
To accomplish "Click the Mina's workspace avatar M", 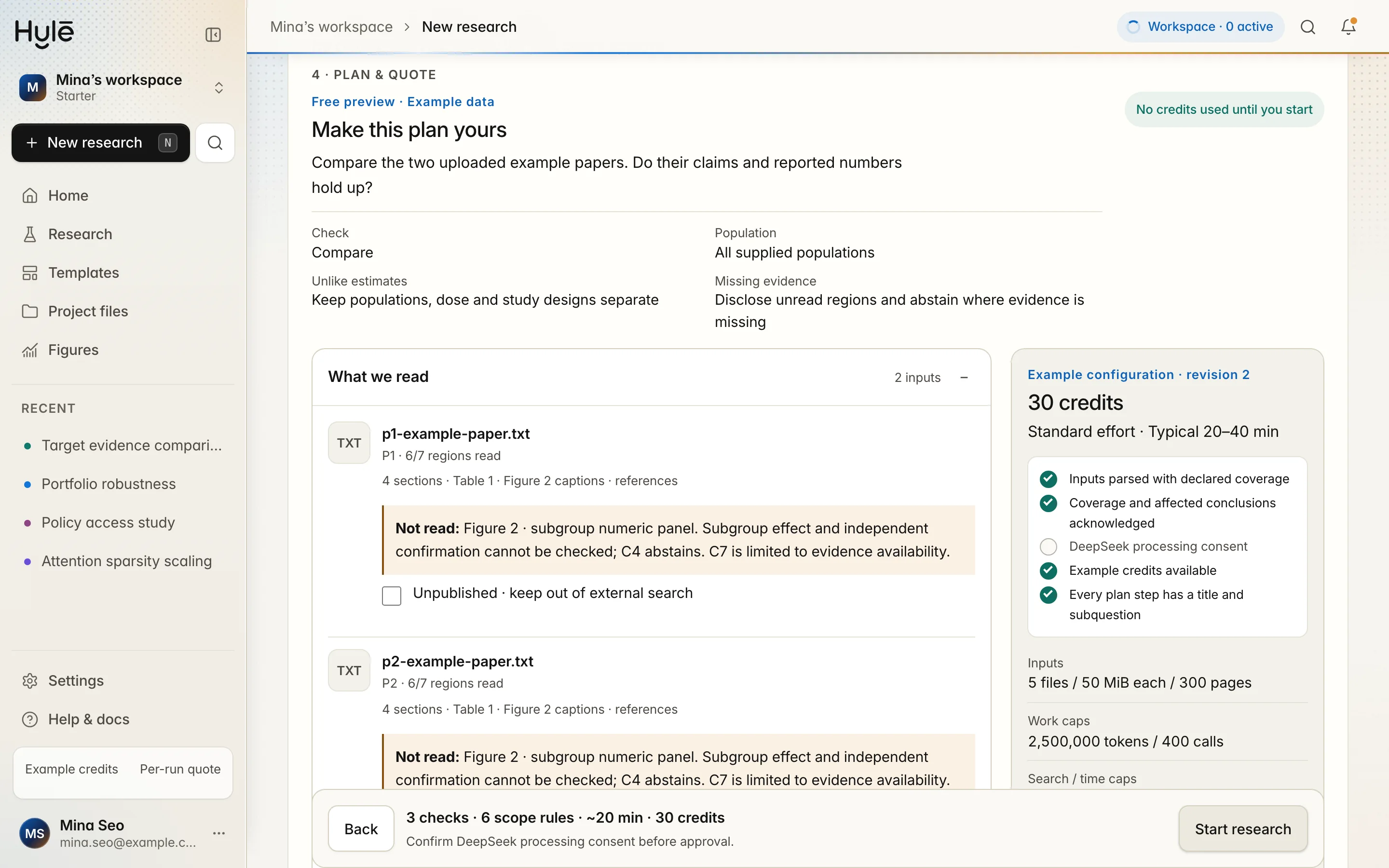I will [x=33, y=87].
